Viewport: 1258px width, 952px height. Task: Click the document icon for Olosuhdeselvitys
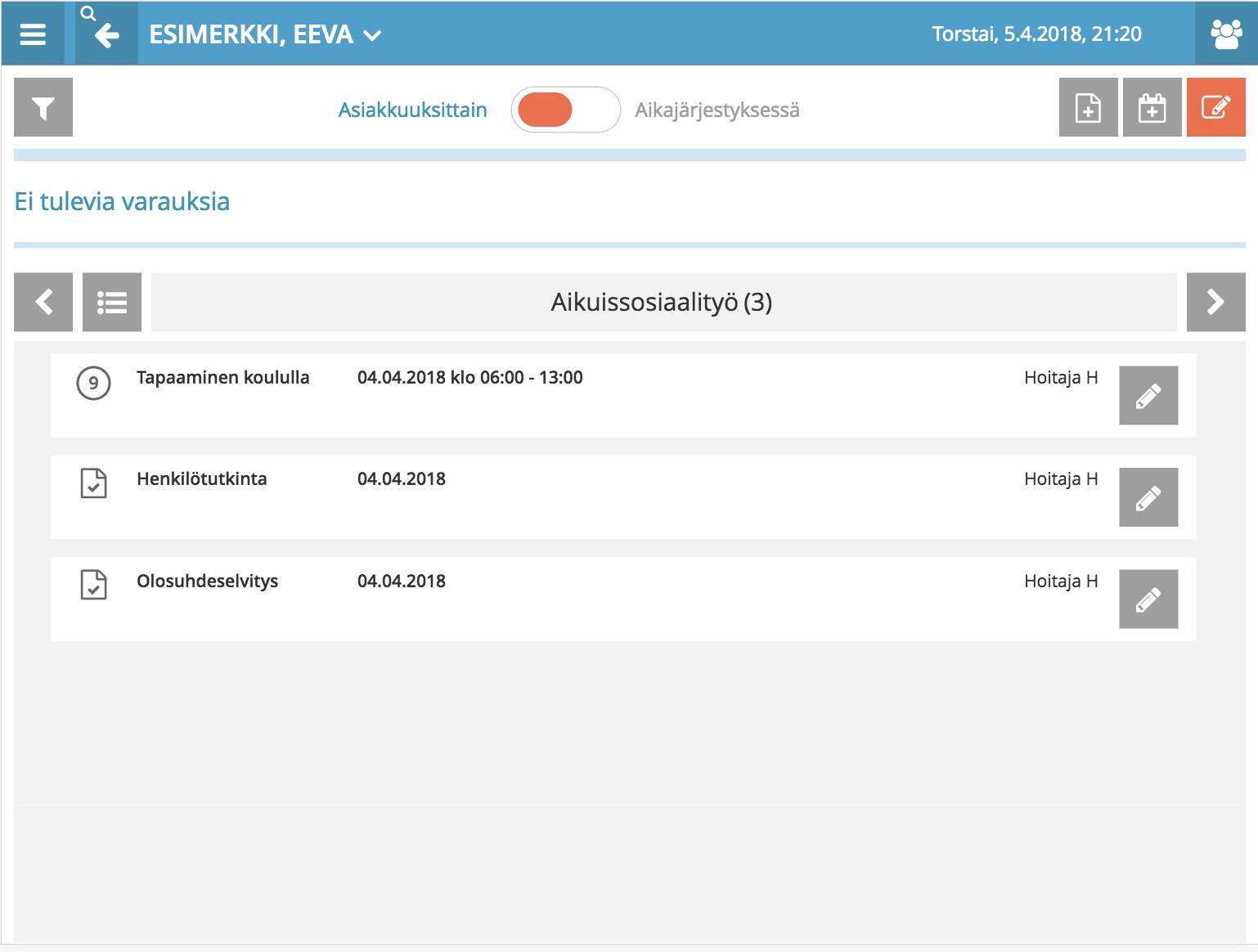tap(93, 586)
